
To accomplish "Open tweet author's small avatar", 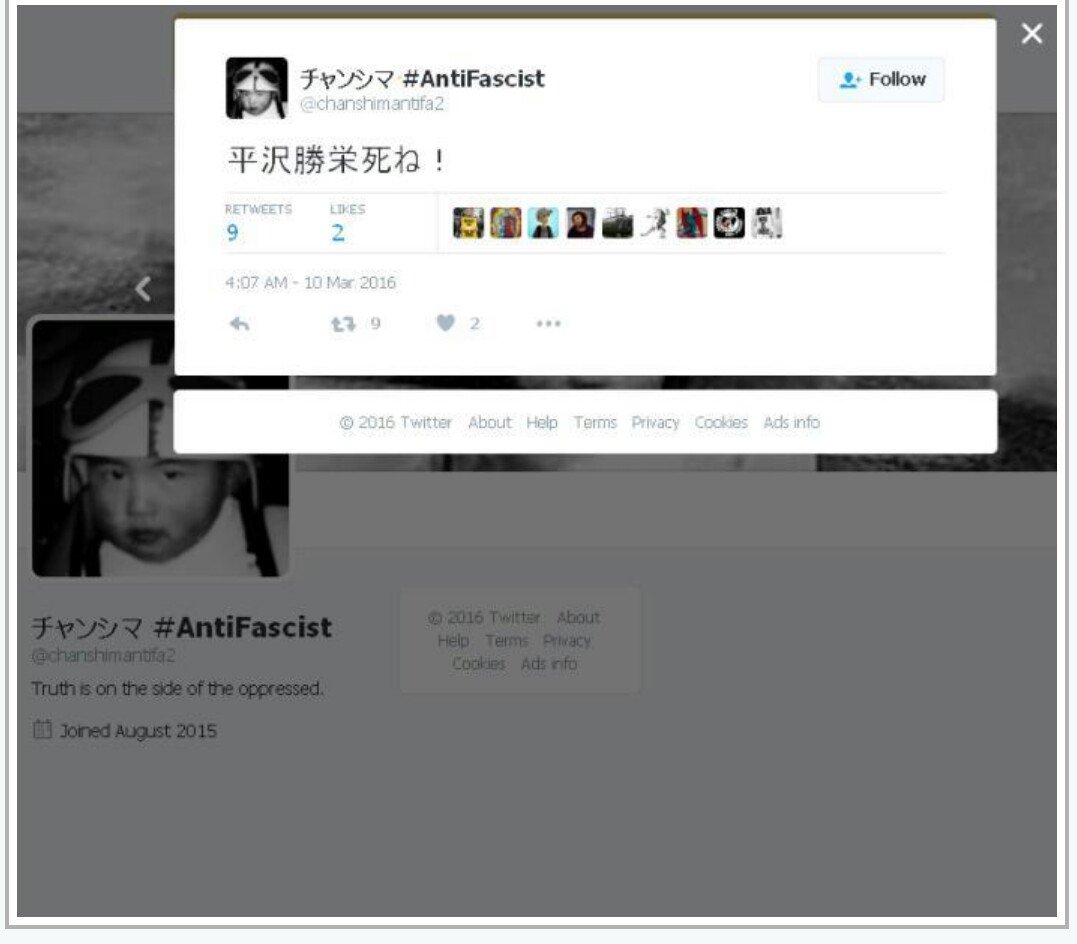I will 257,88.
